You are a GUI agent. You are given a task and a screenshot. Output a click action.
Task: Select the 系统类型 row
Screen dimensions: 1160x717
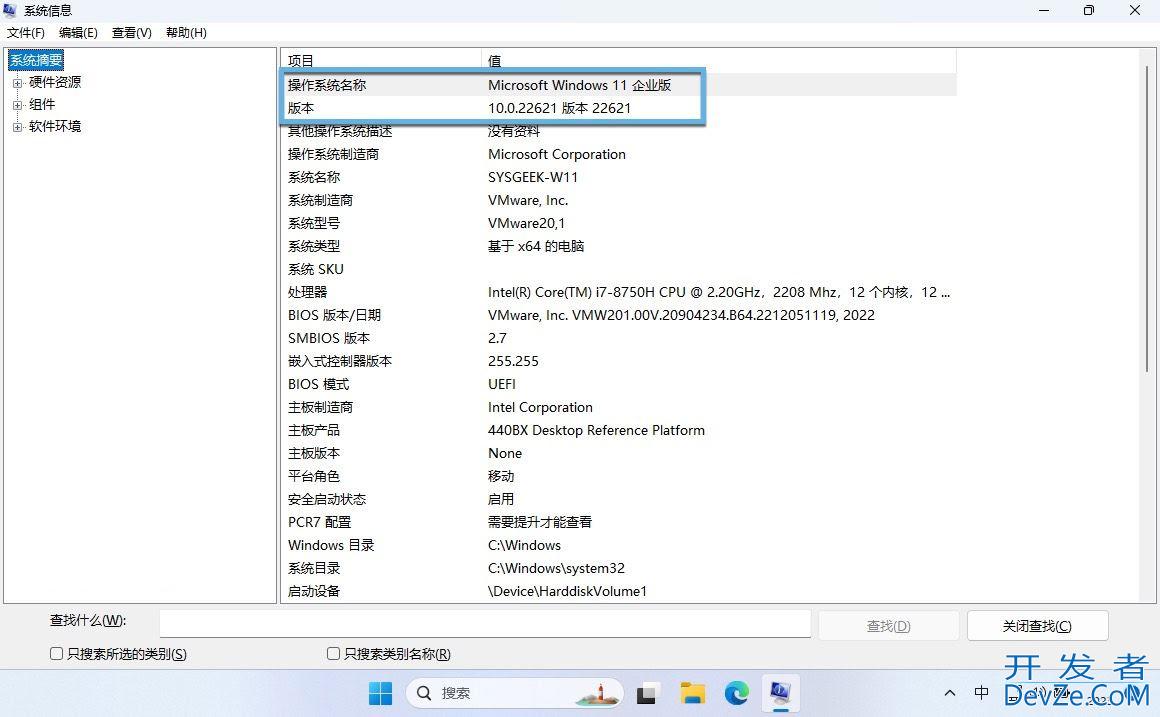[618, 246]
